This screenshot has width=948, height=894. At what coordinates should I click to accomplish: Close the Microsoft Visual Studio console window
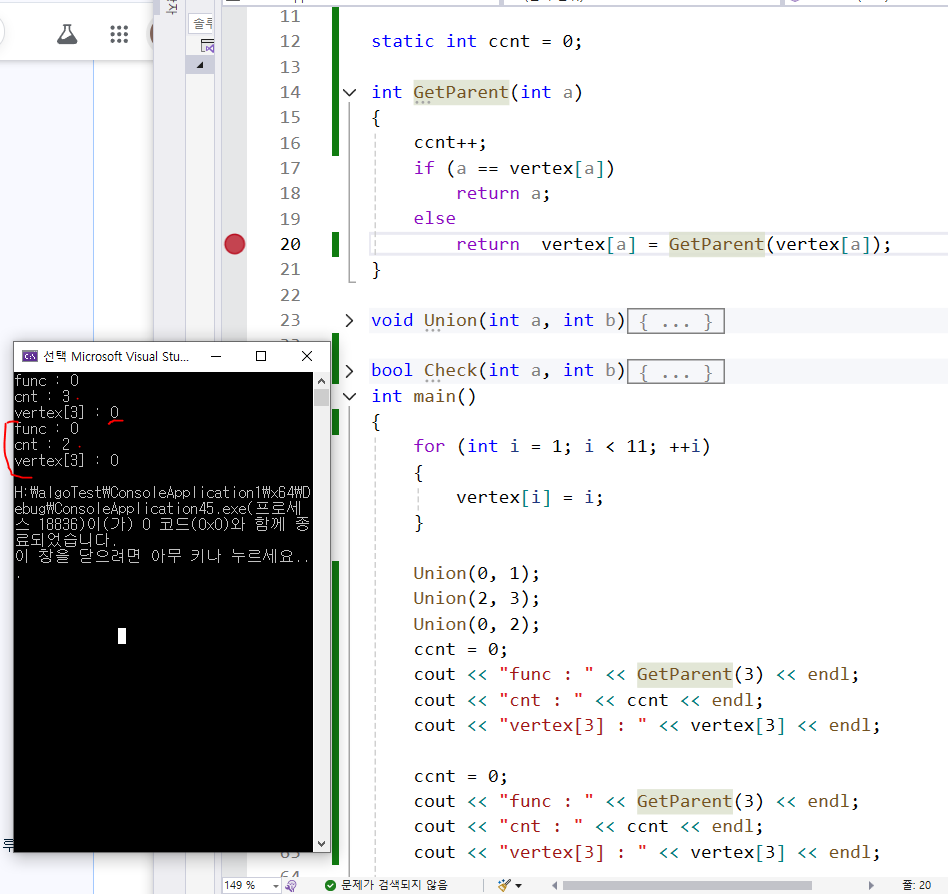(x=307, y=357)
